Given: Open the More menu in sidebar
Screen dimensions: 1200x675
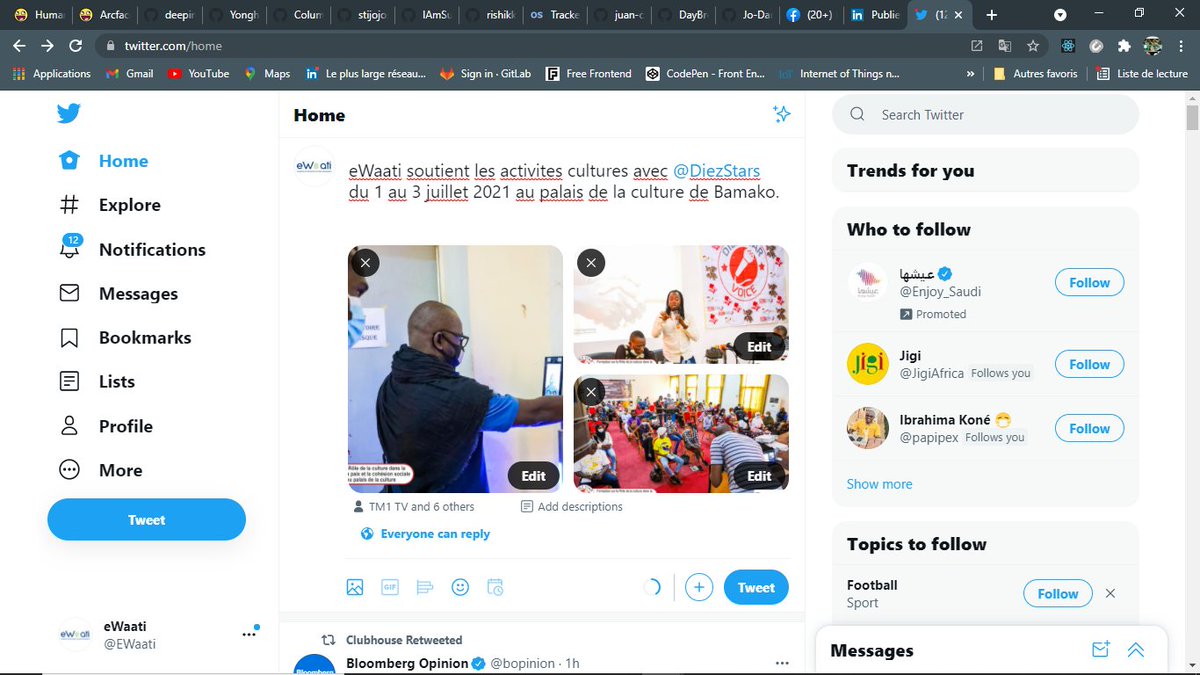Looking at the screenshot, I should tap(100, 470).
